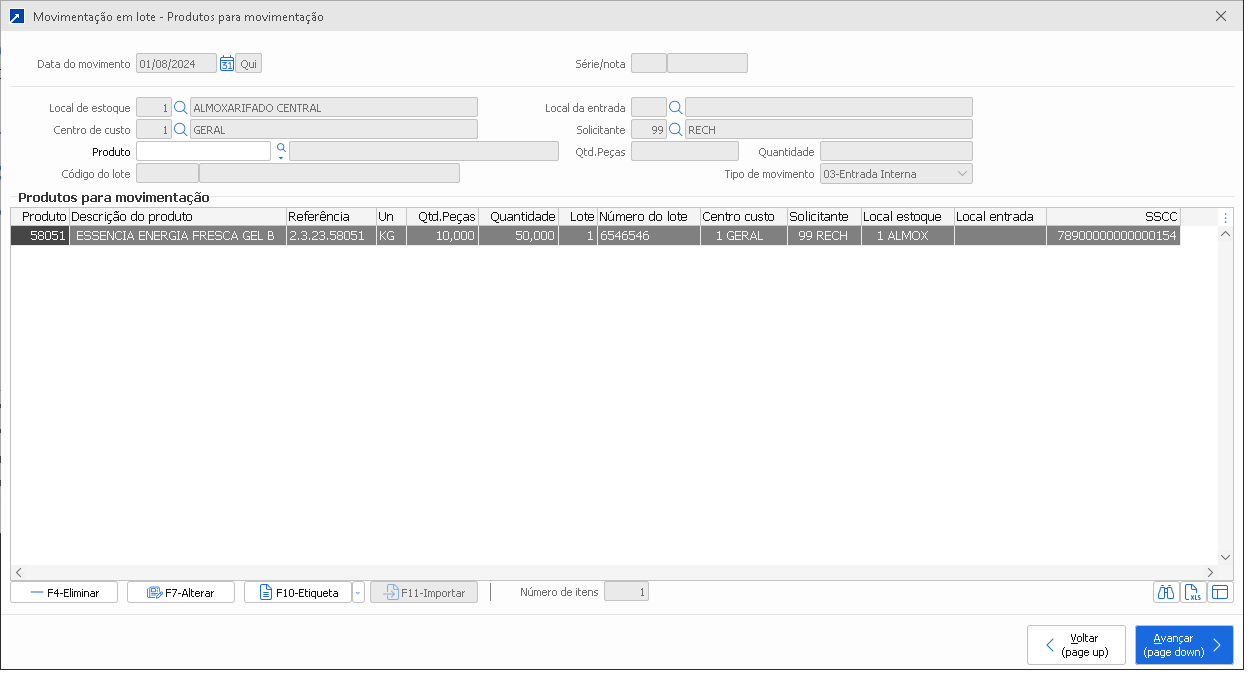The width and height of the screenshot is (1258, 677).
Task: Click horizontal scrollbar left arrow
Action: click(18, 572)
